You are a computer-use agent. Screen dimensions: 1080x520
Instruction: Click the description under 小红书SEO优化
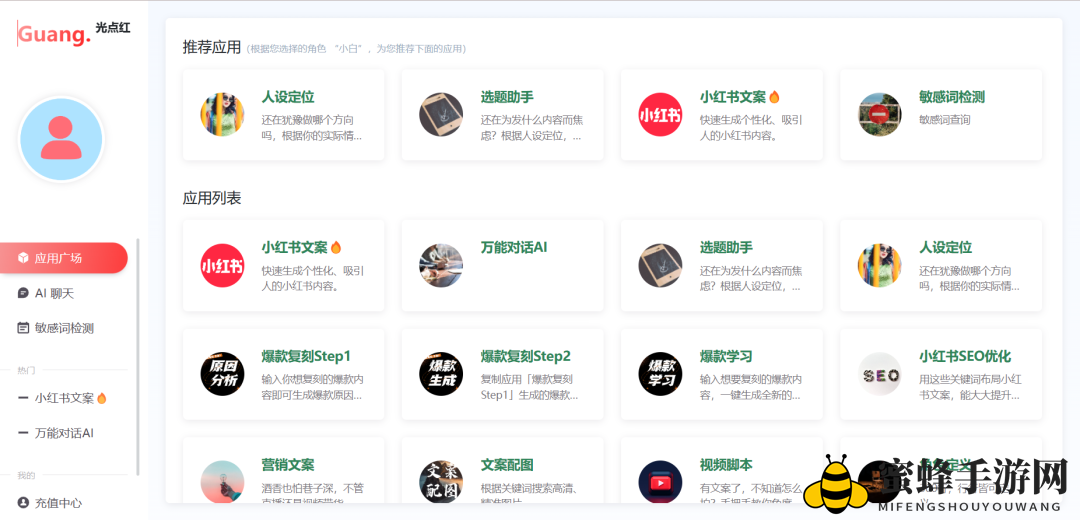[x=970, y=388]
